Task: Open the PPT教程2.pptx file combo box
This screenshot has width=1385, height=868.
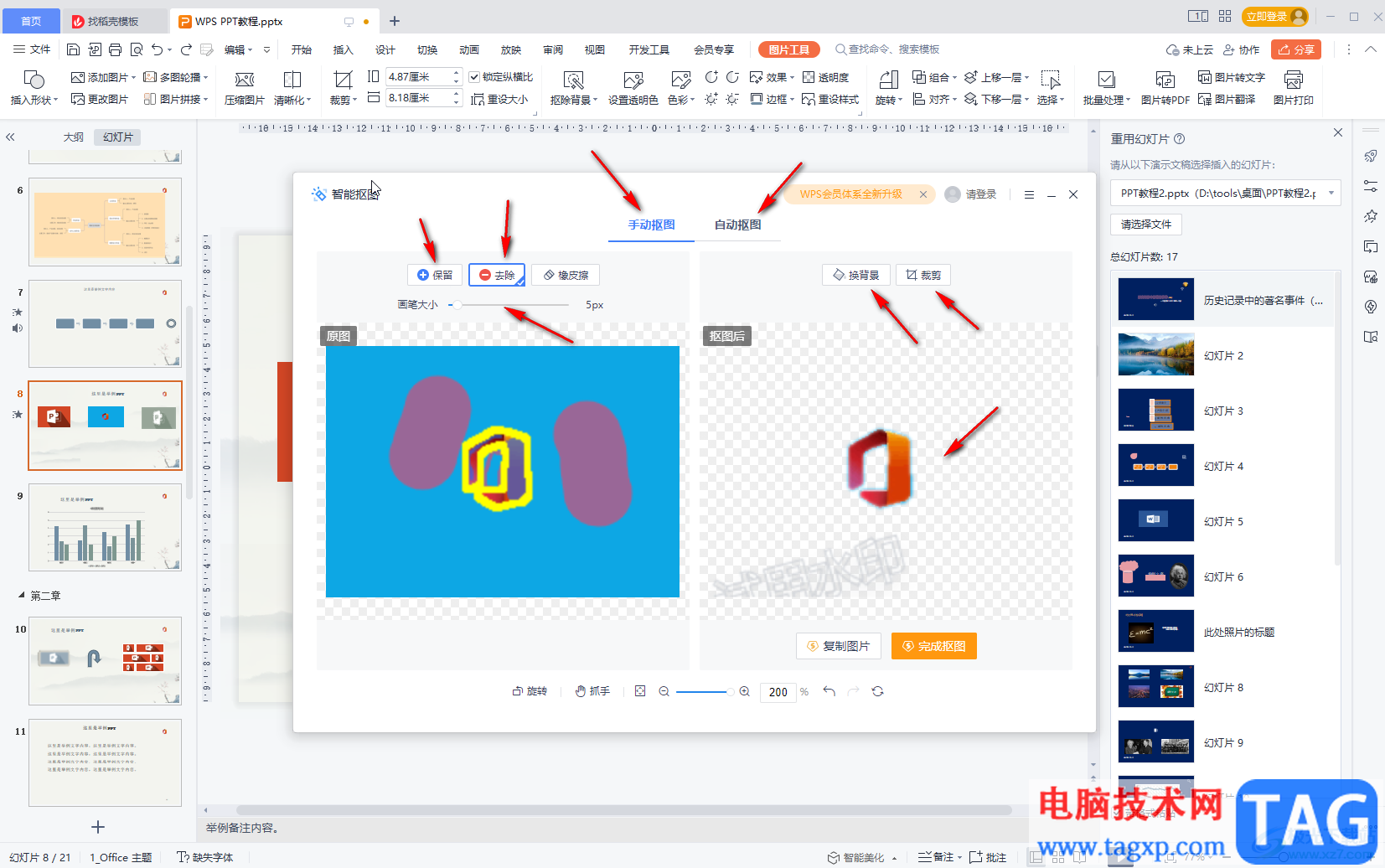Action: pos(1226,193)
